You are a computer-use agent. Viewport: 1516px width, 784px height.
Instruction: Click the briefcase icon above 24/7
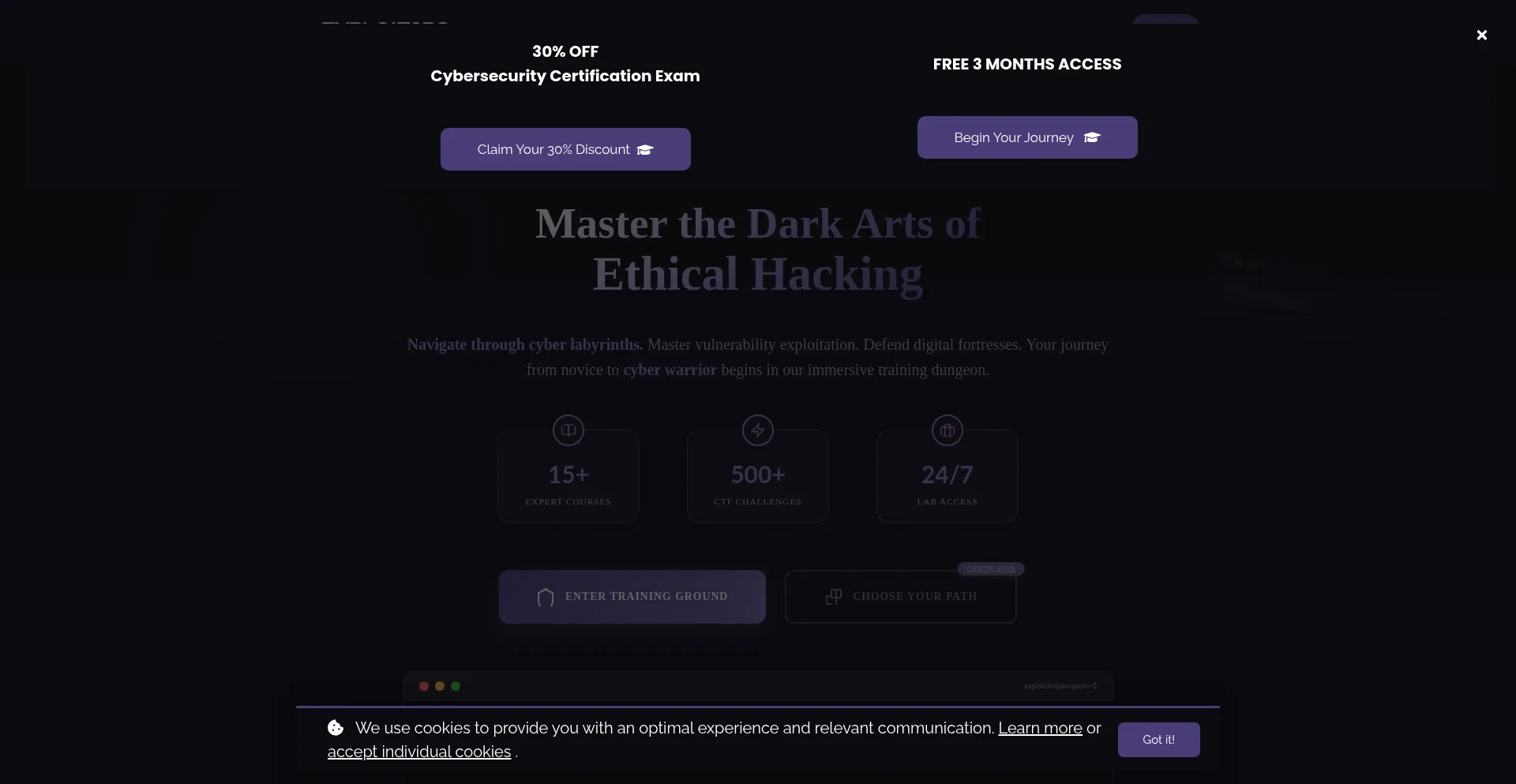coord(947,430)
